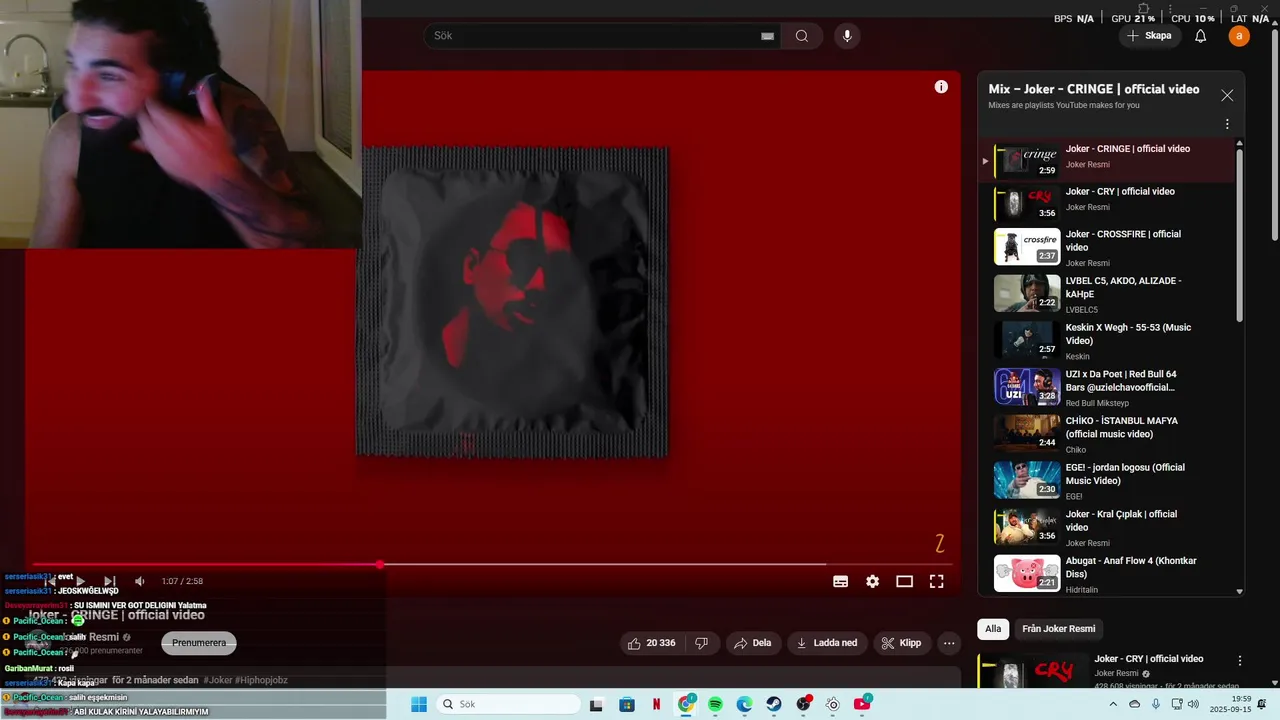Screen dimensions: 1280x720
Task: Close the Mix playlist panel
Action: click(x=1227, y=95)
